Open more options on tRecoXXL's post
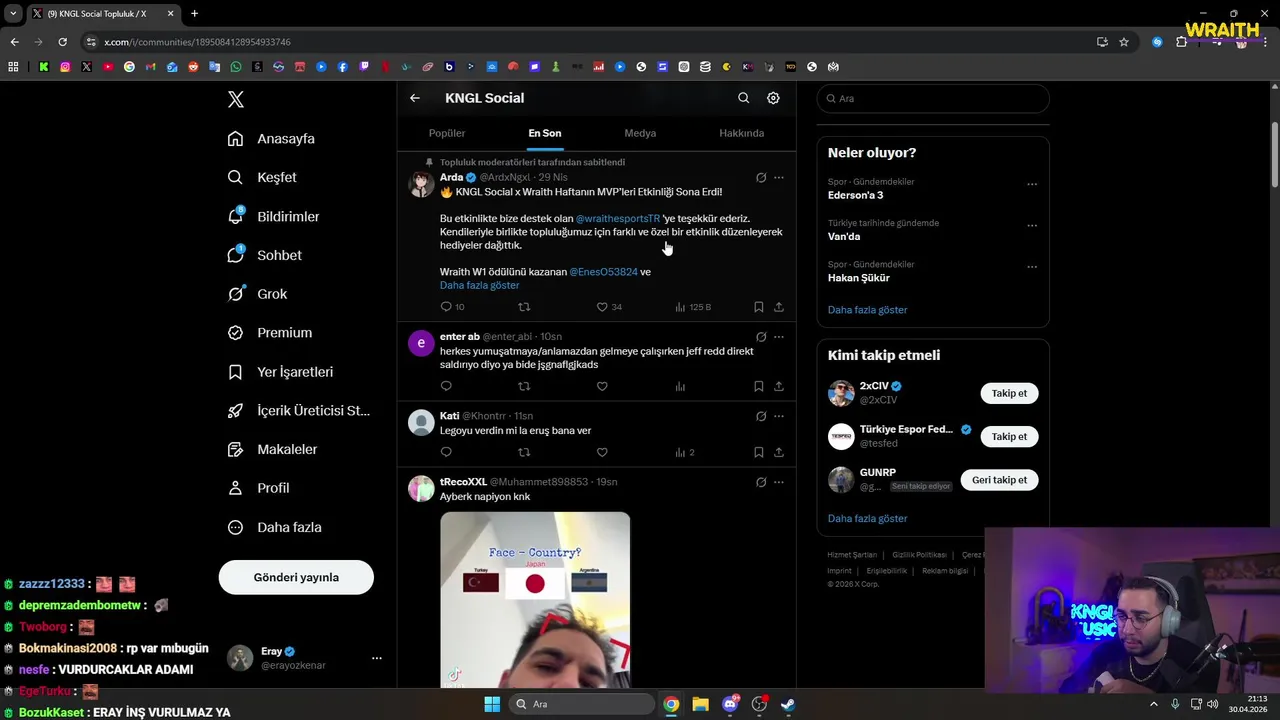The image size is (1280, 720). [779, 482]
